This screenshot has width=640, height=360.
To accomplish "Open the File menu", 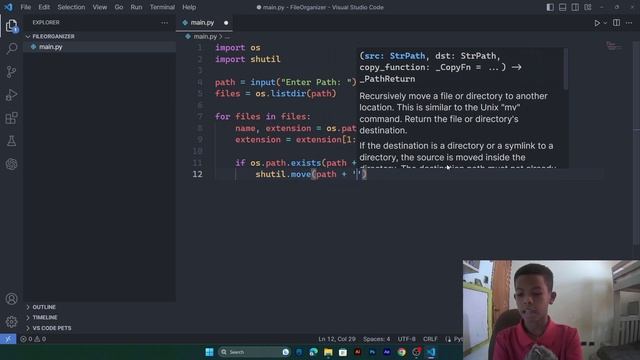I will pyautogui.click(x=26, y=7).
